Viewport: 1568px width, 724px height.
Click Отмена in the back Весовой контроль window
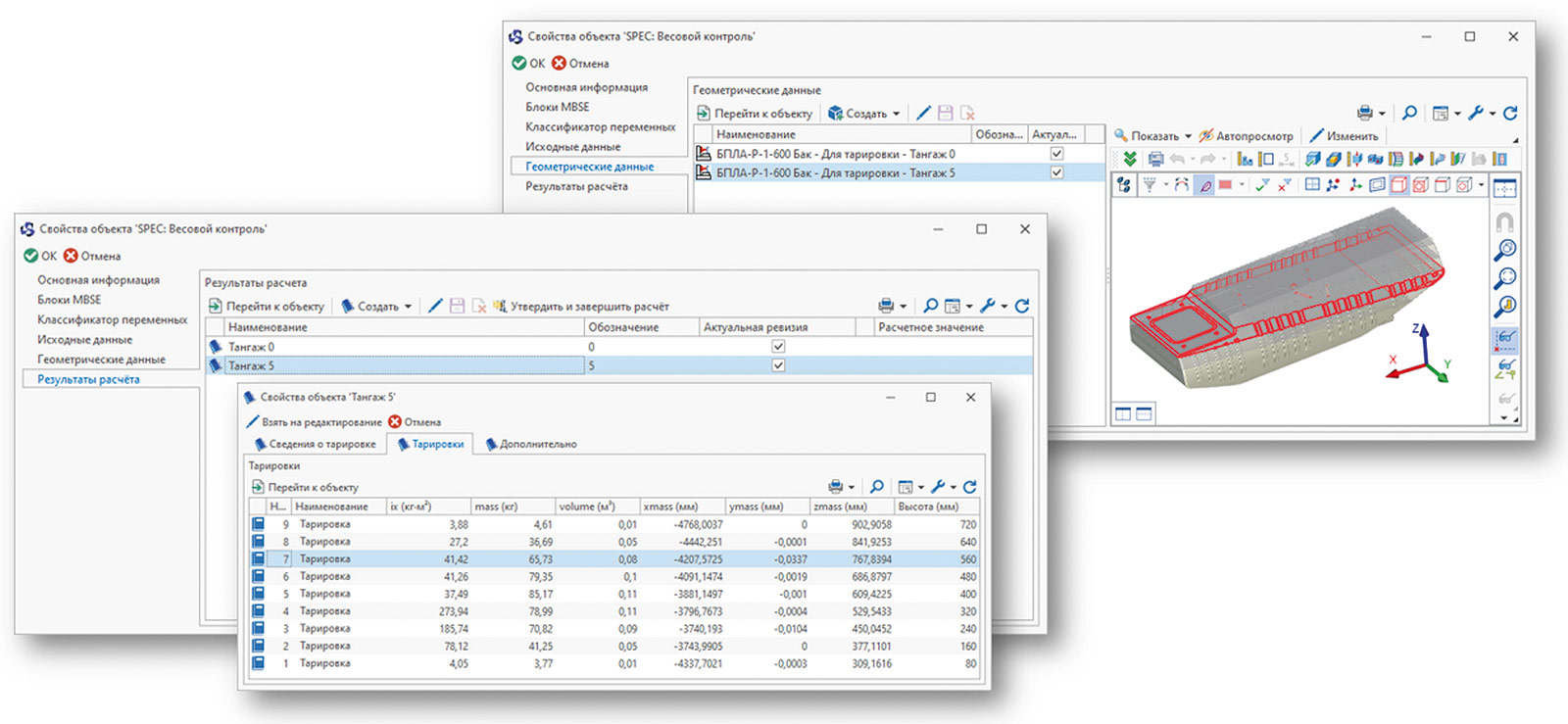[x=580, y=63]
